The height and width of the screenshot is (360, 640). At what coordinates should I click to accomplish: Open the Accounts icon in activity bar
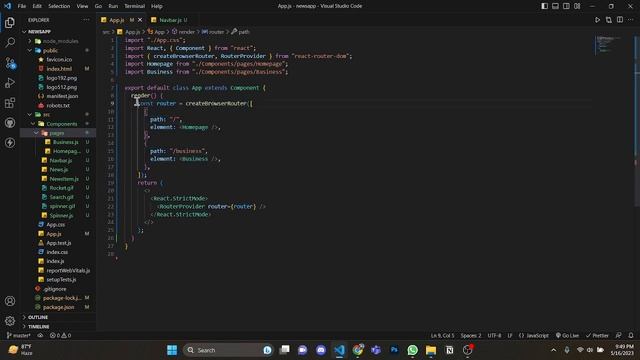10,301
